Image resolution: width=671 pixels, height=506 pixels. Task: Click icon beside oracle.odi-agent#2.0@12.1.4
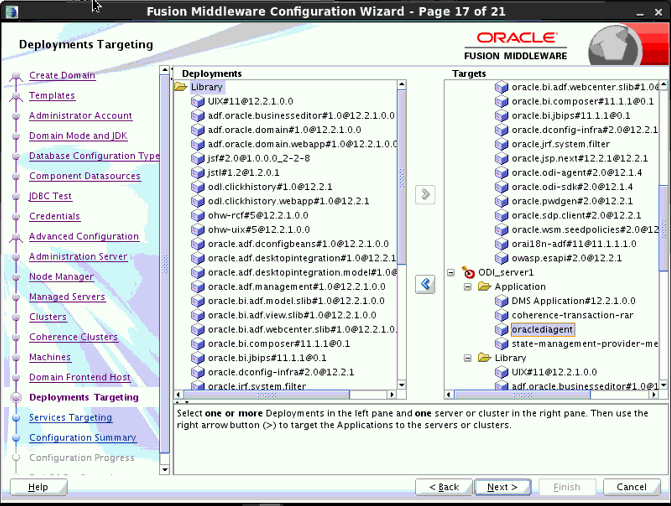pos(502,173)
